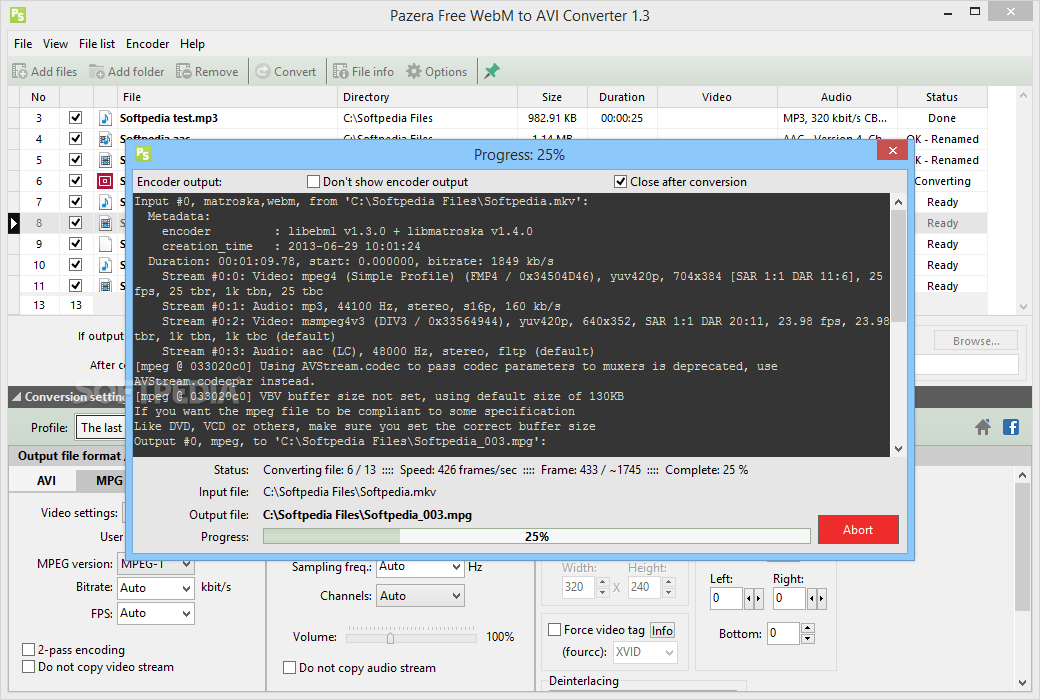Open the Sampling freq. dropdown
The height and width of the screenshot is (700, 1040).
click(x=456, y=567)
